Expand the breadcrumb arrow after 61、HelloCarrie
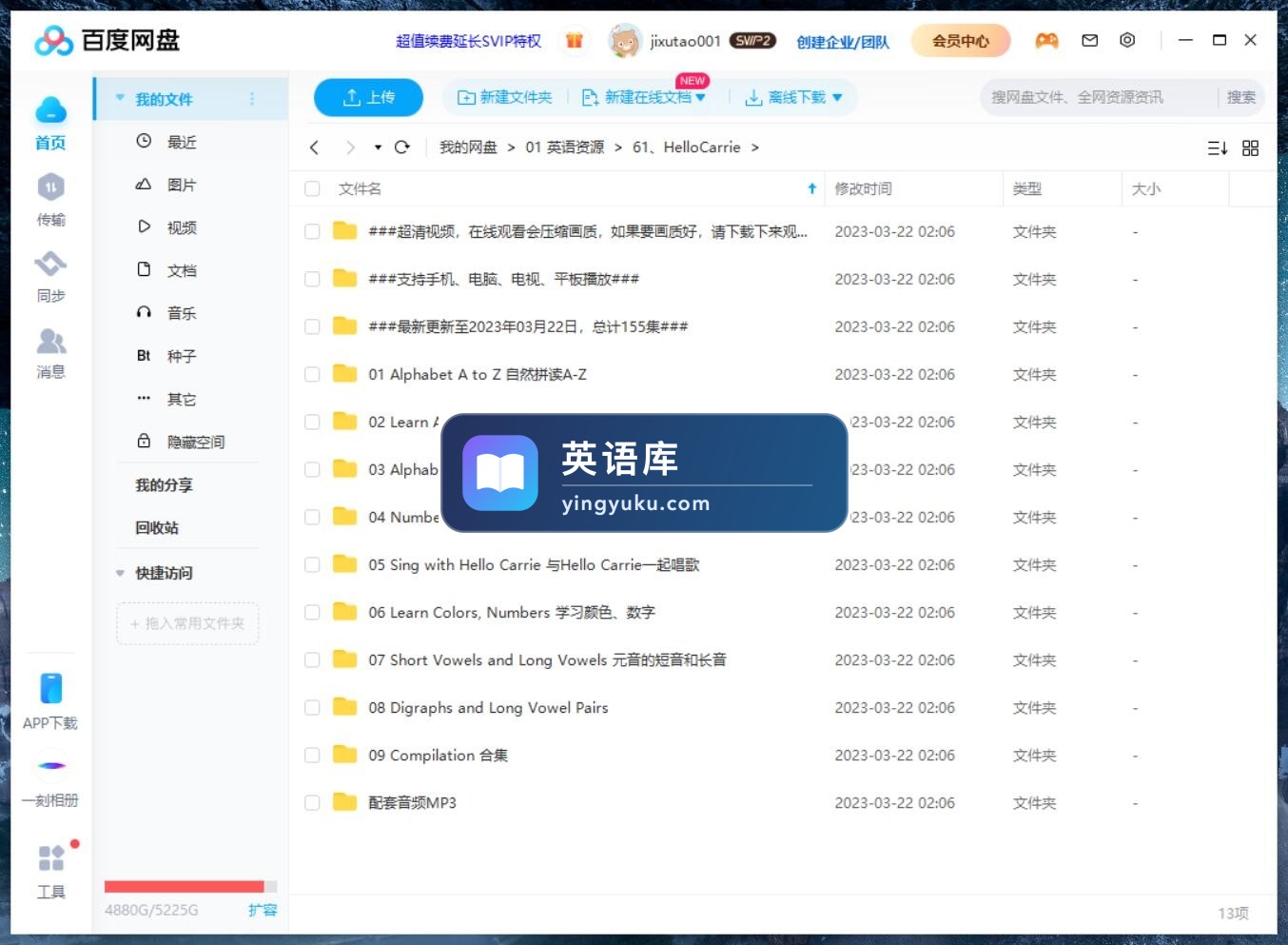Screen dimensions: 1288x945 (755, 148)
